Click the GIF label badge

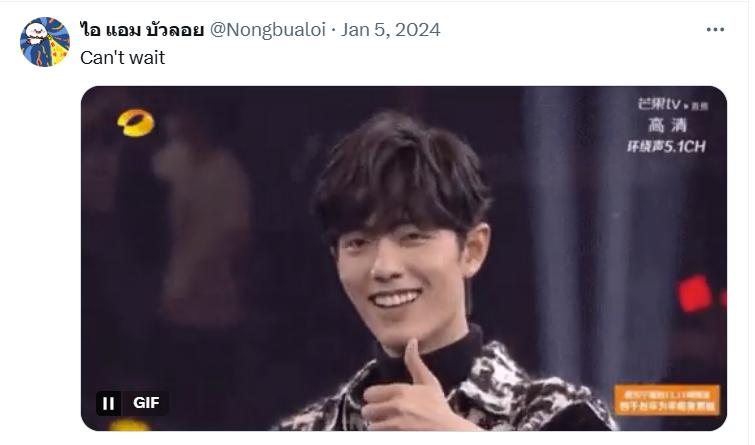tap(146, 403)
